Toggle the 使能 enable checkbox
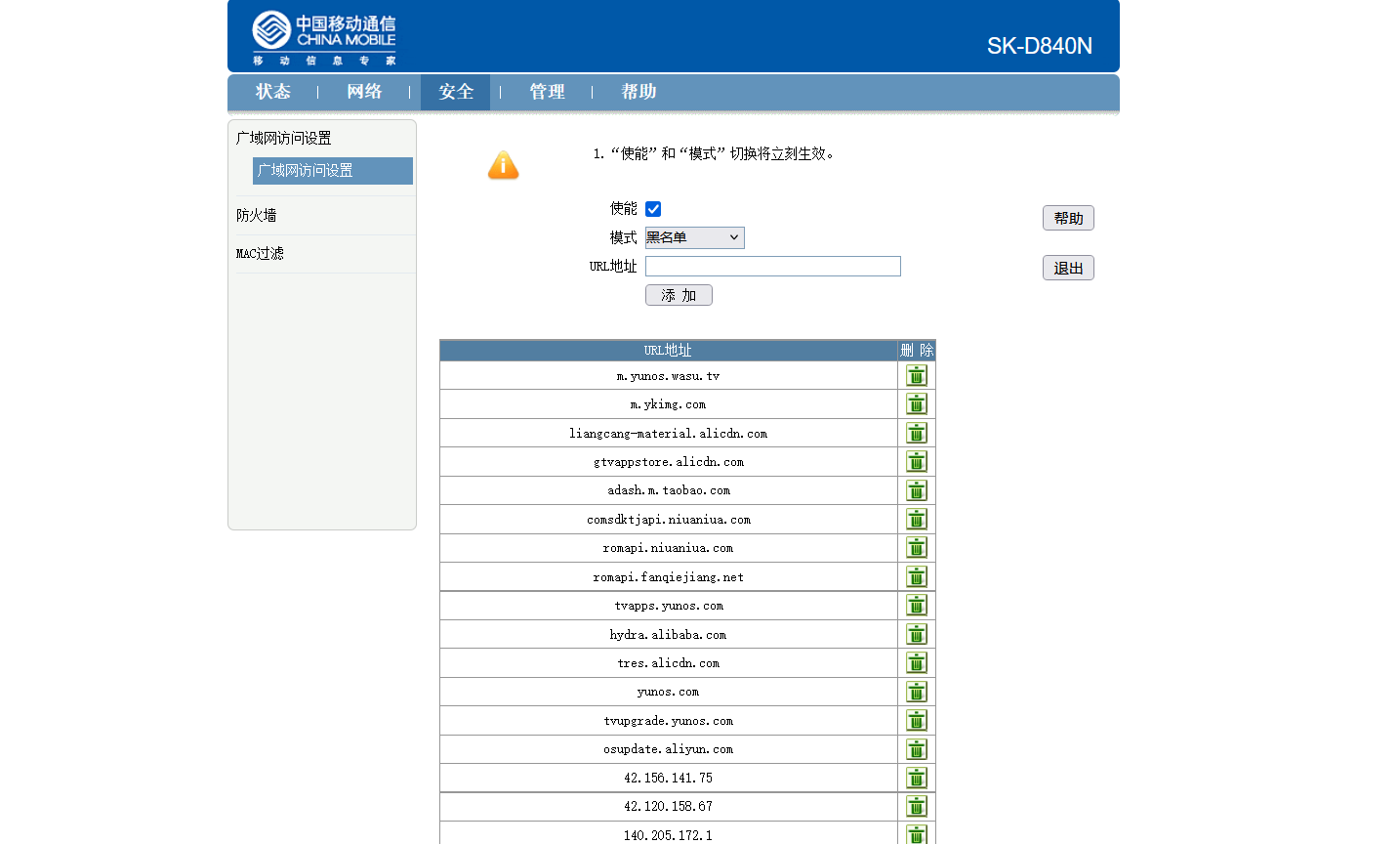 click(653, 209)
